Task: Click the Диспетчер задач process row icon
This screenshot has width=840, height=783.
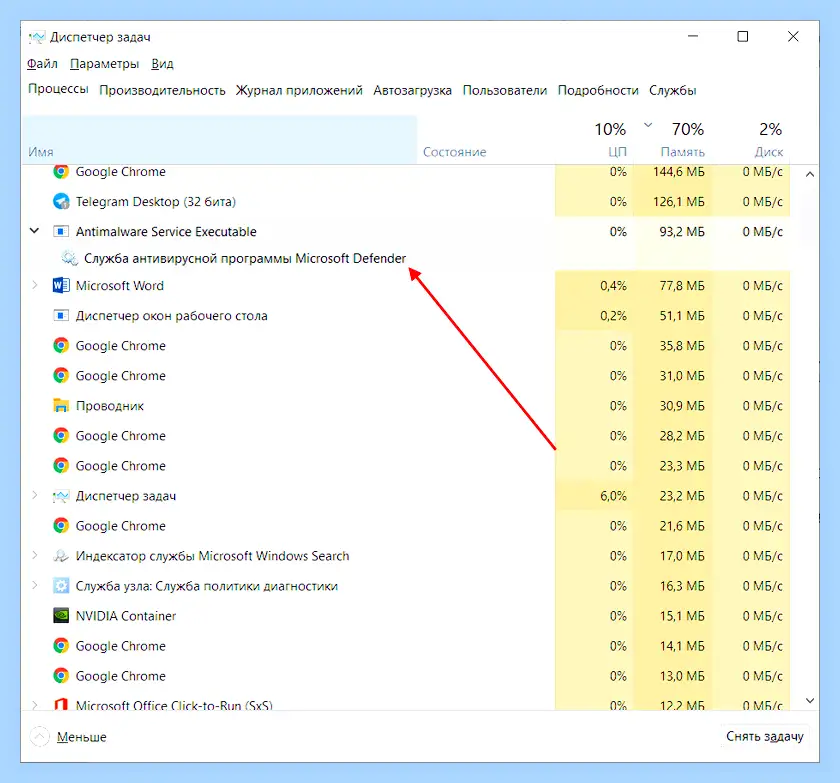Action: [61, 496]
